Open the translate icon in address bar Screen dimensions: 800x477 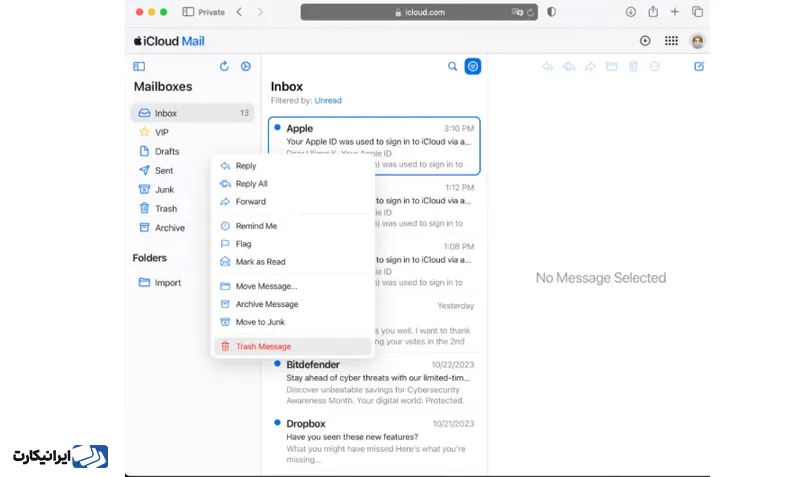tap(517, 12)
